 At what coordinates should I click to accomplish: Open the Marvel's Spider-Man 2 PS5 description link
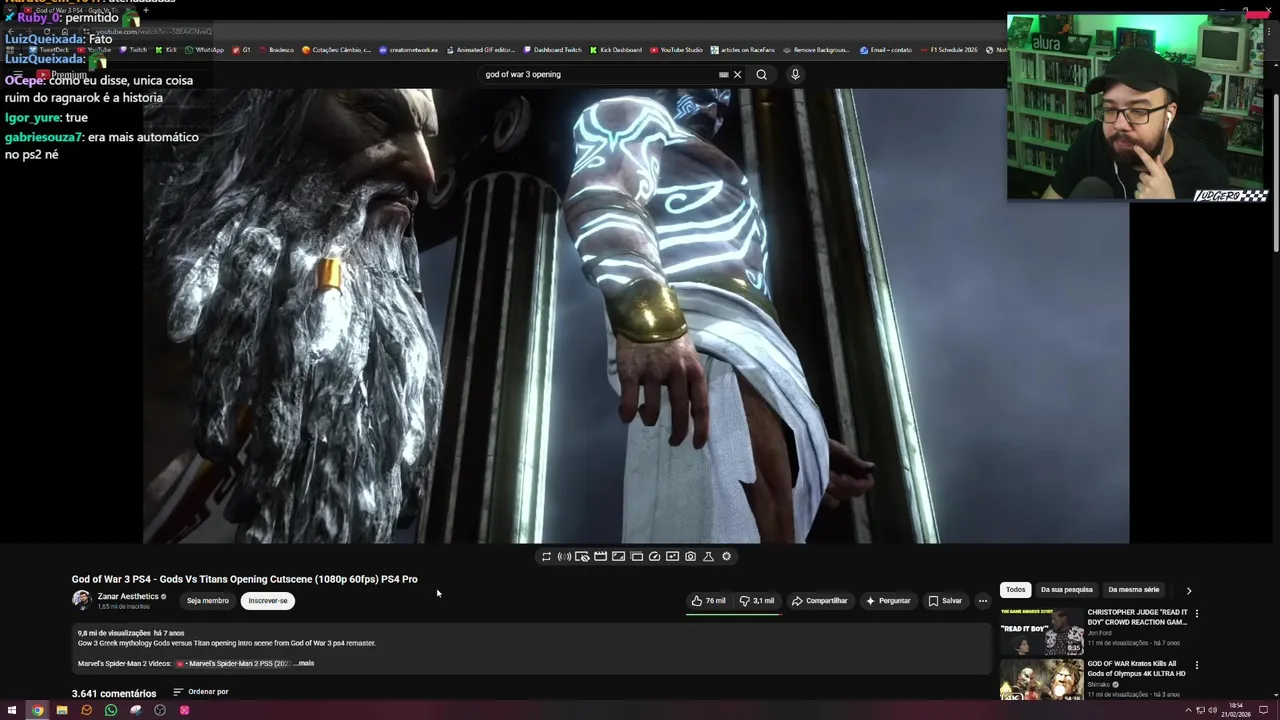point(234,663)
